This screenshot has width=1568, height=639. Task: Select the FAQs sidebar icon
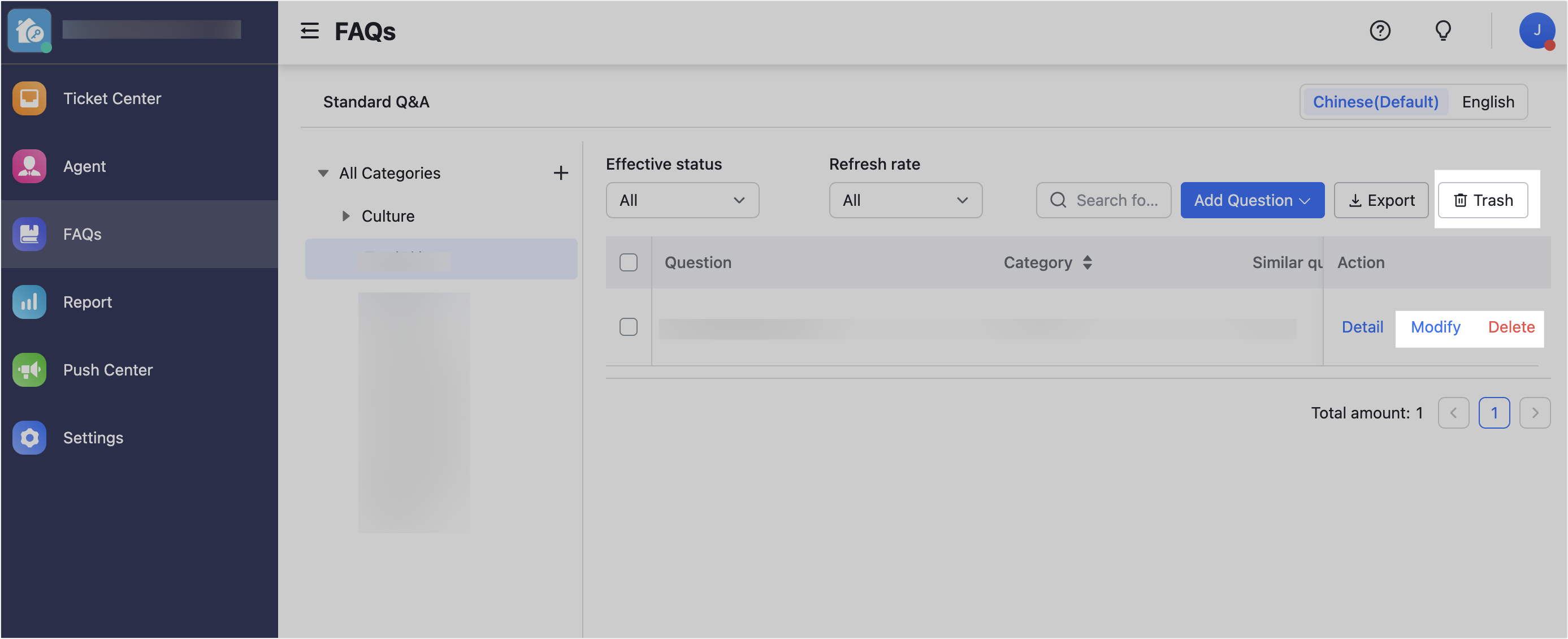[29, 234]
